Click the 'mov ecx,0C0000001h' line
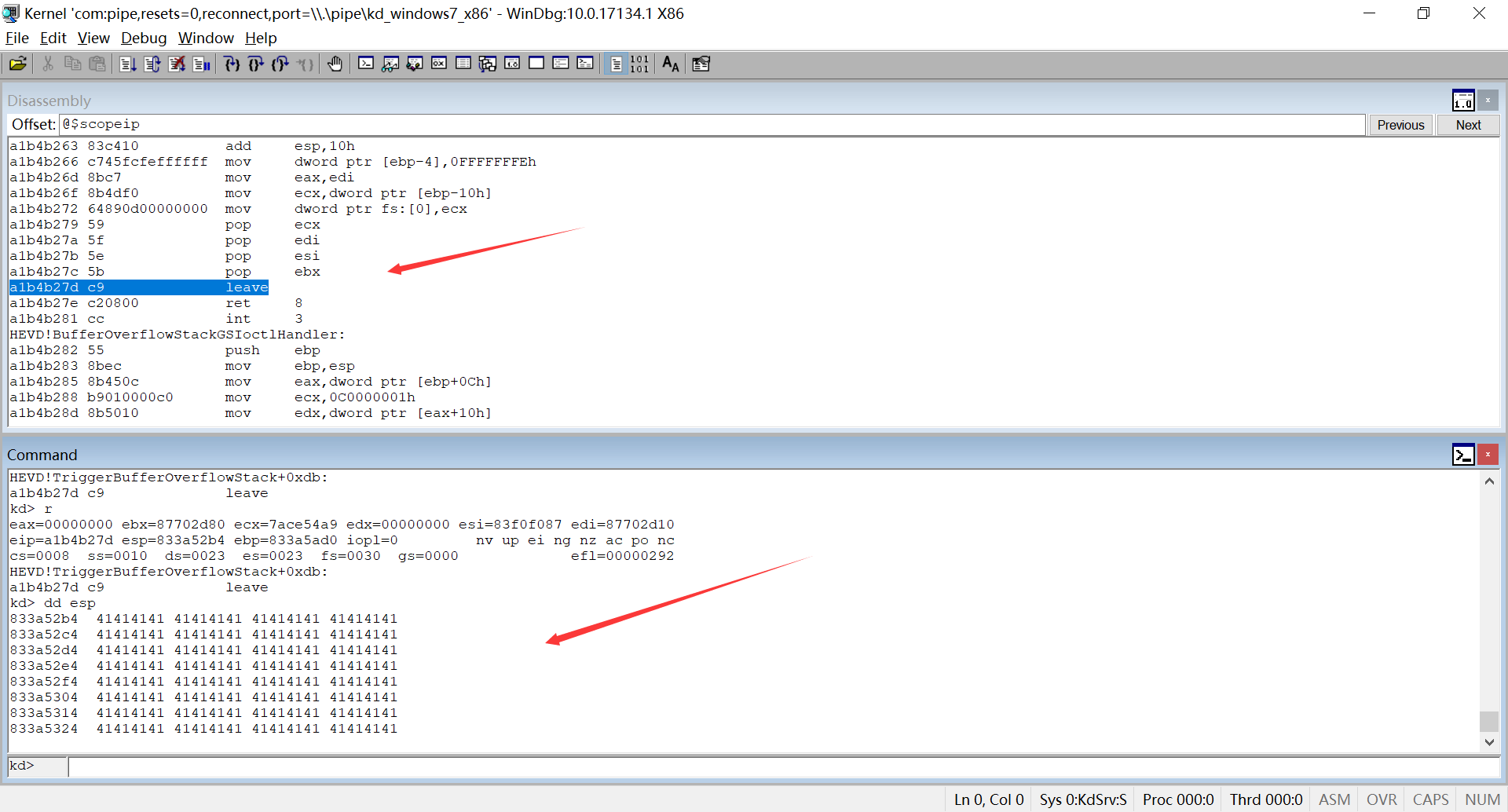Screen dimensions: 1508x812 click(212, 397)
